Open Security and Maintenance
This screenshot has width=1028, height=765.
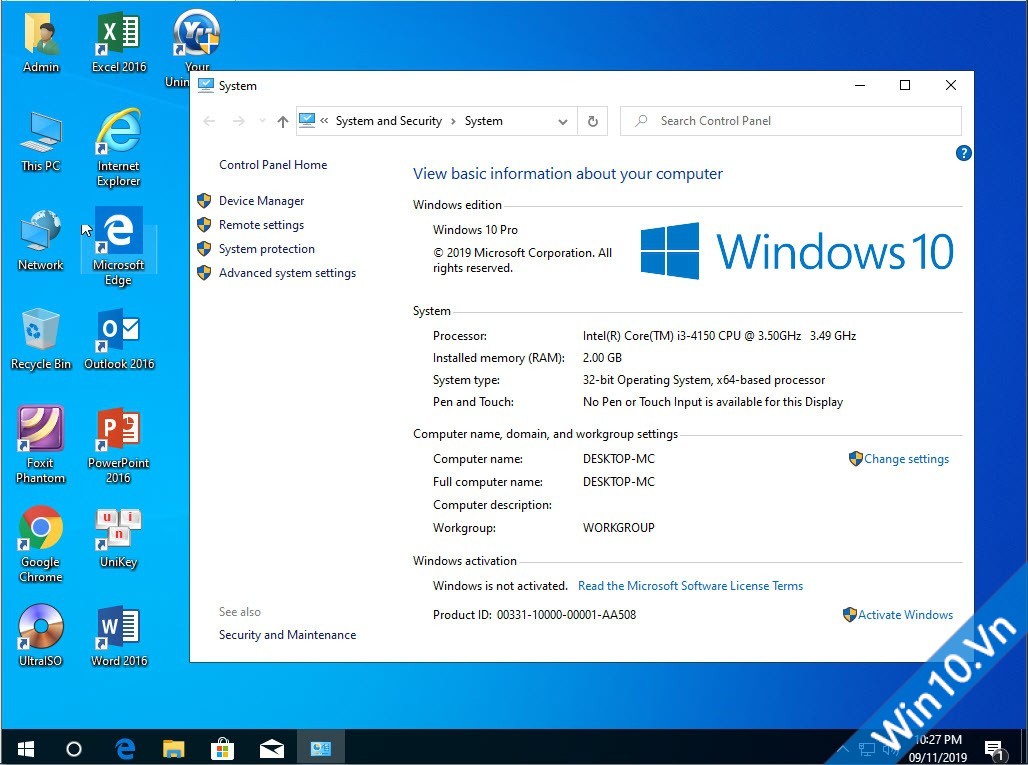[287, 635]
